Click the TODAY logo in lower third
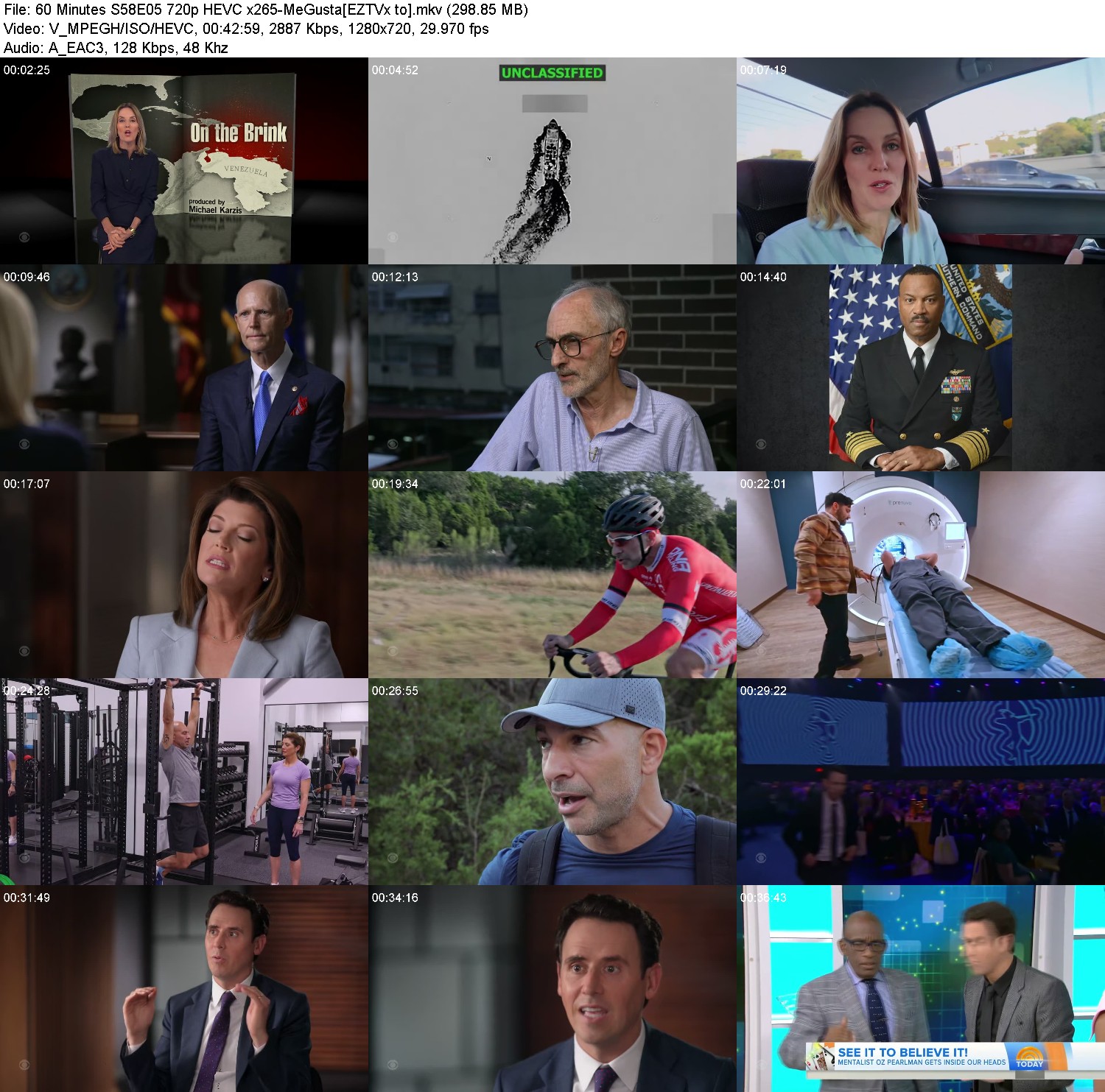Screen dimensions: 1105x1092 click(1029, 1058)
